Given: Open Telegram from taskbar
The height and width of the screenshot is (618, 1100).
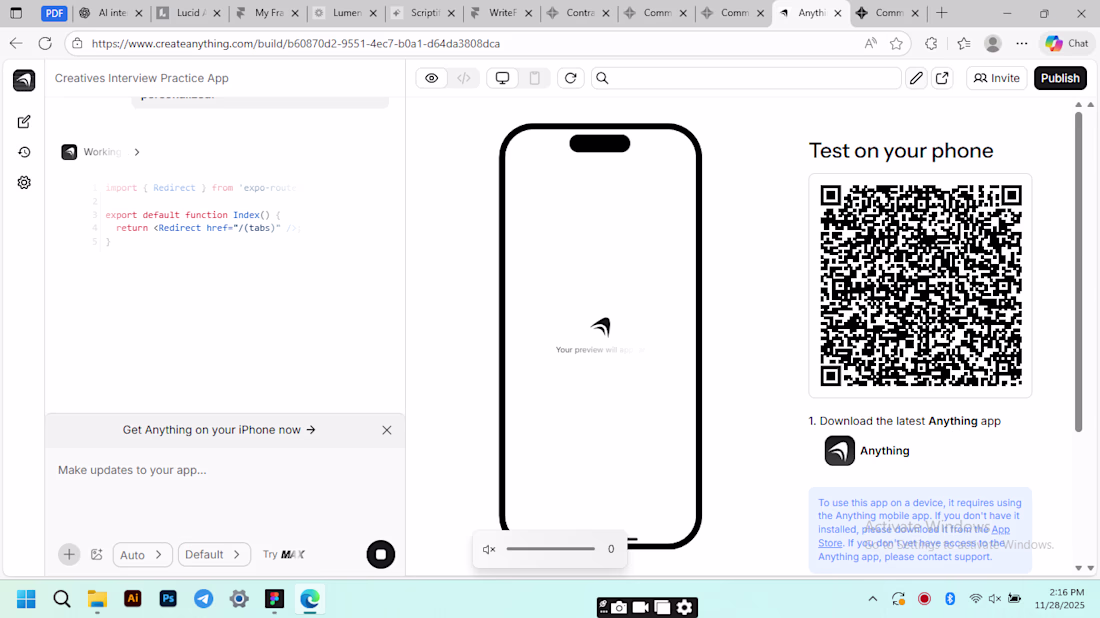Looking at the screenshot, I should click(x=203, y=598).
